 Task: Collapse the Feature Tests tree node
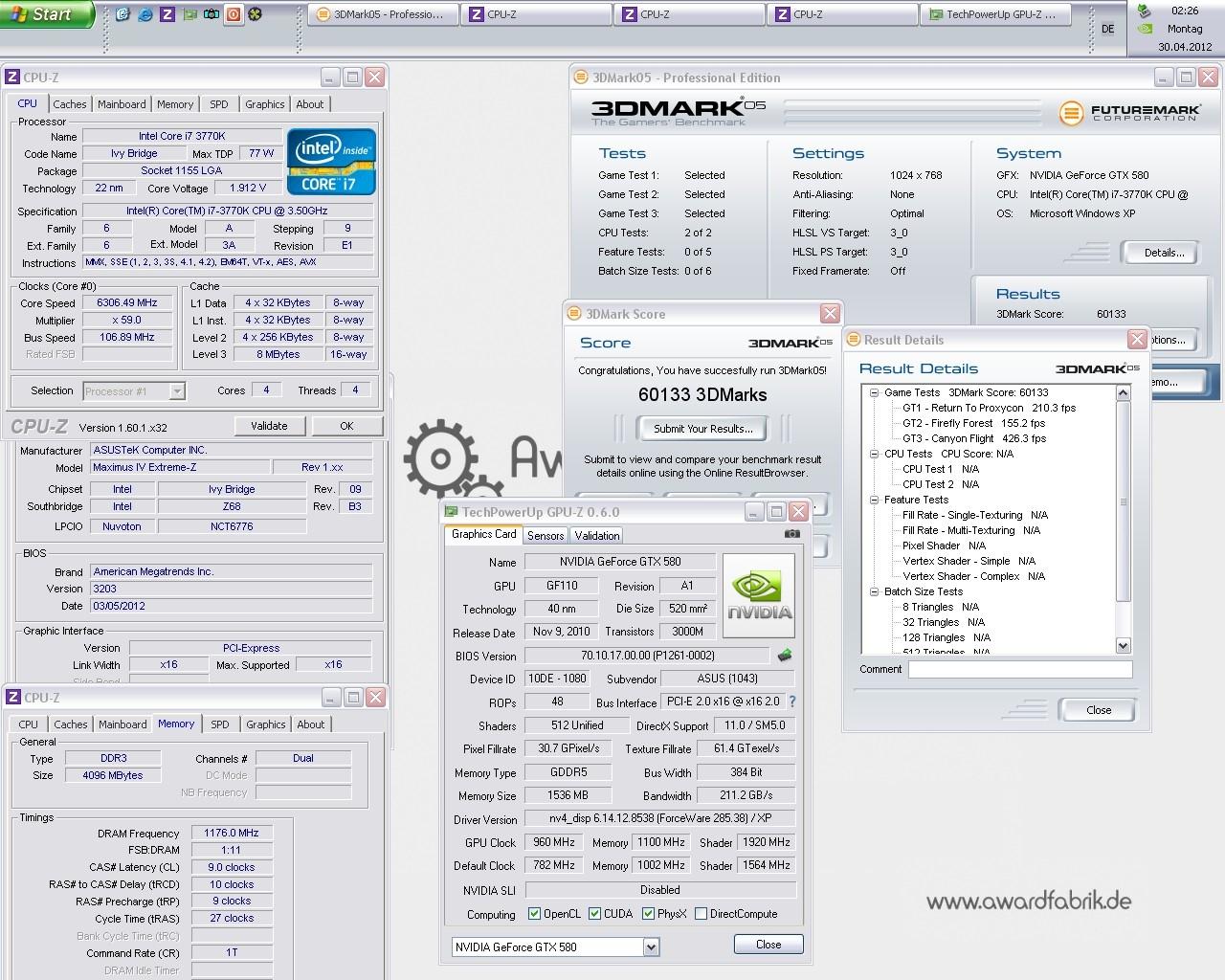874,500
